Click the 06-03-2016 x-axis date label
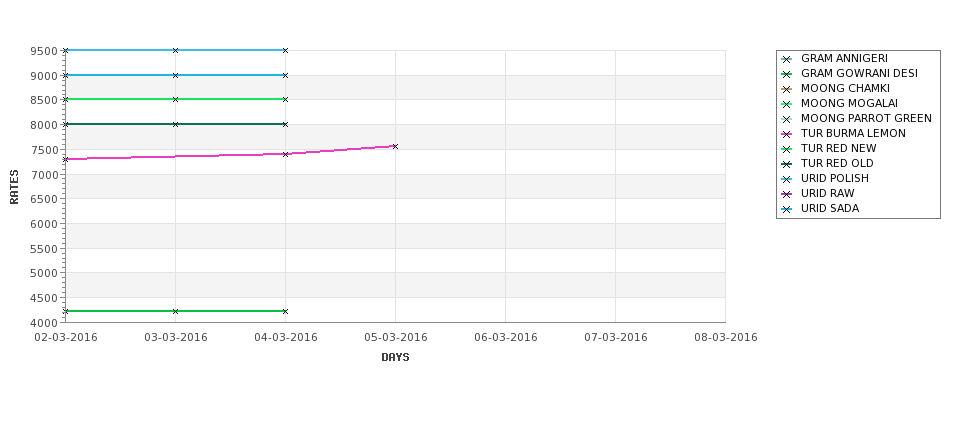 coord(506,337)
